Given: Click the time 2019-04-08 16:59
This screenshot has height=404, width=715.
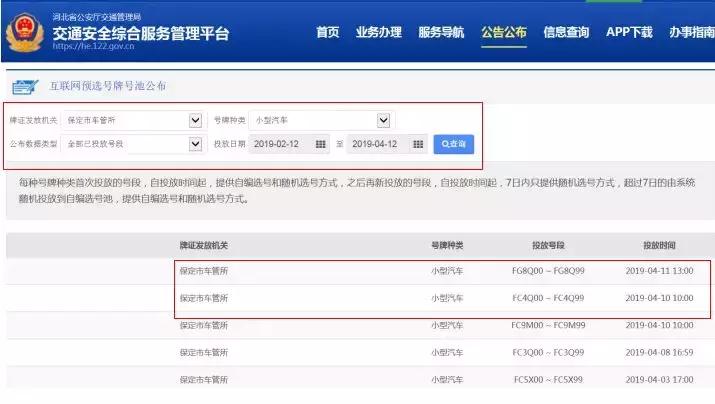Looking at the screenshot, I should point(659,352).
